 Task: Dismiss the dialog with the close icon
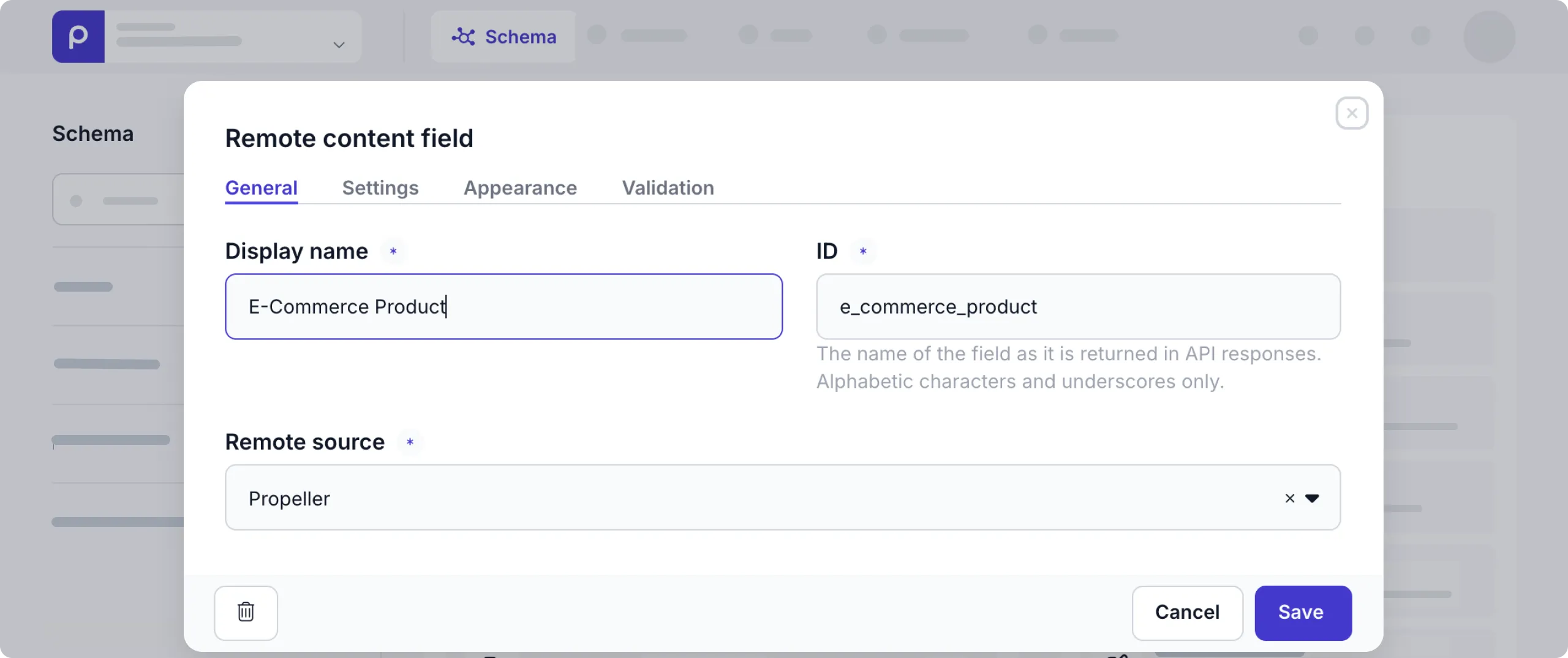[x=1351, y=113]
